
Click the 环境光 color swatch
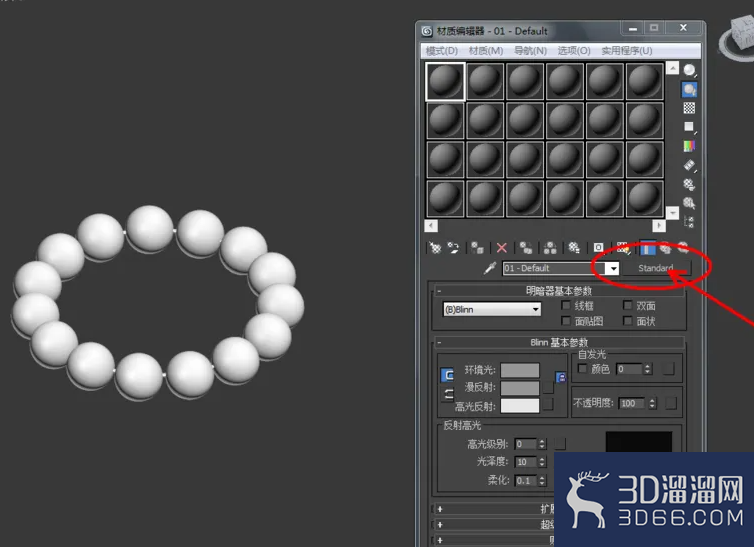click(520, 370)
